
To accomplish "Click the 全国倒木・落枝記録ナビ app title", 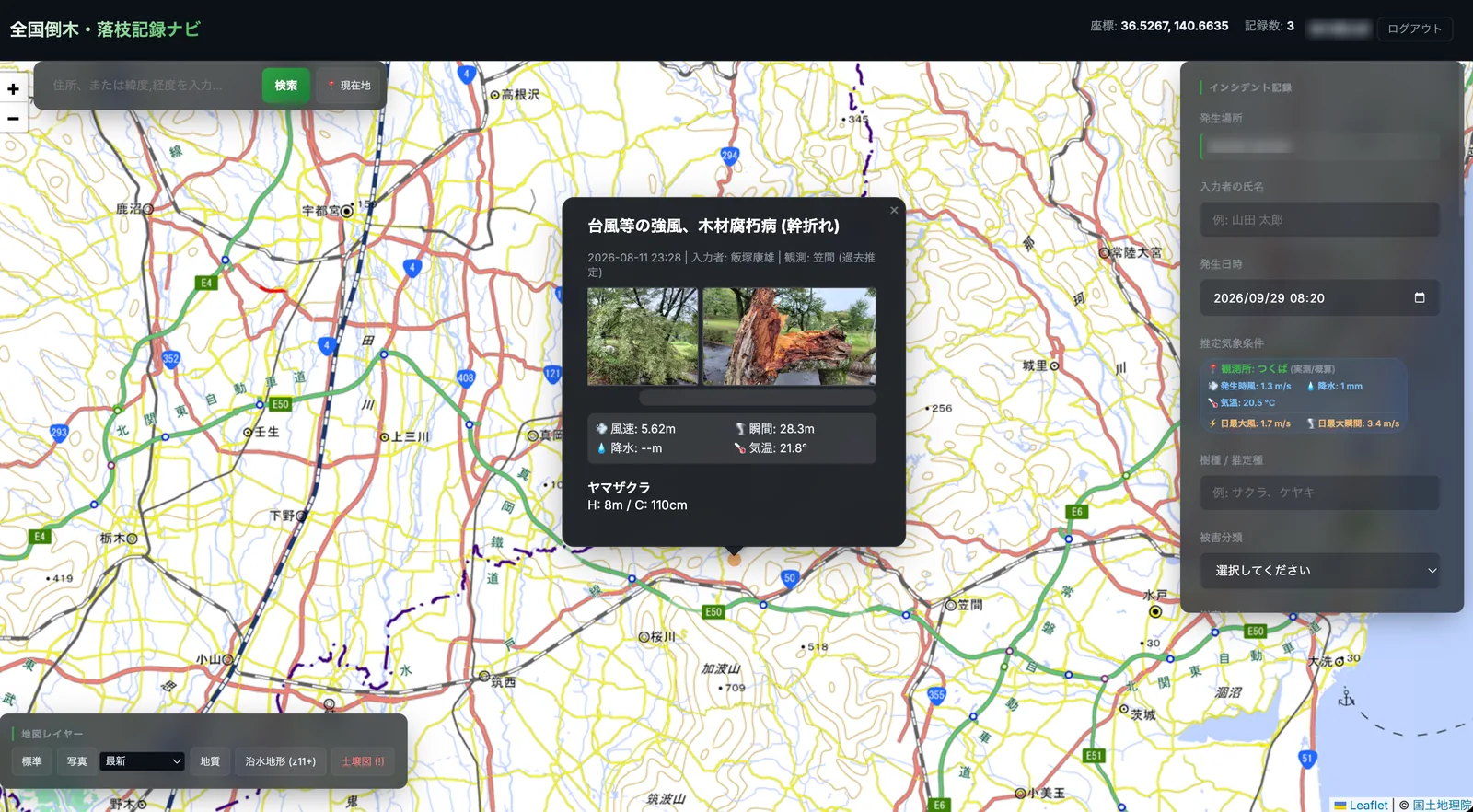I will point(105,29).
